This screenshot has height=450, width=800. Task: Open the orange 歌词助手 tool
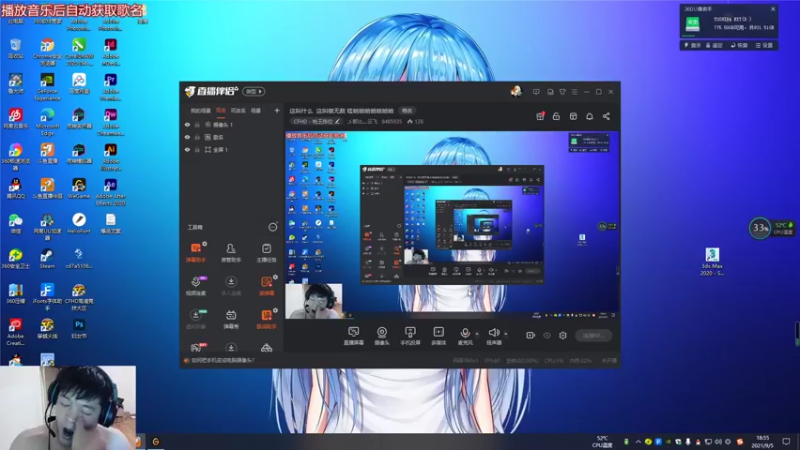click(266, 319)
